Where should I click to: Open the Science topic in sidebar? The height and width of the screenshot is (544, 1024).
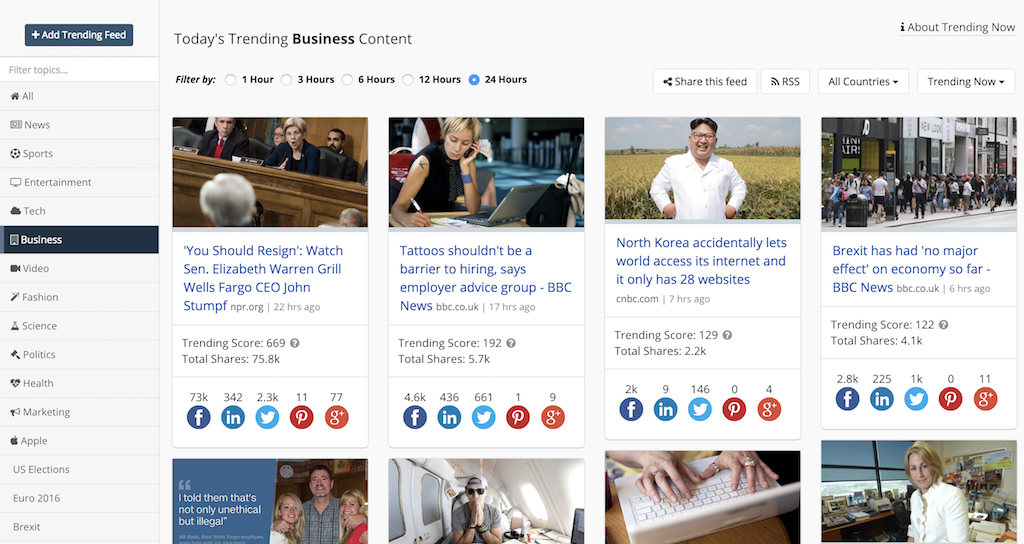tap(79, 326)
